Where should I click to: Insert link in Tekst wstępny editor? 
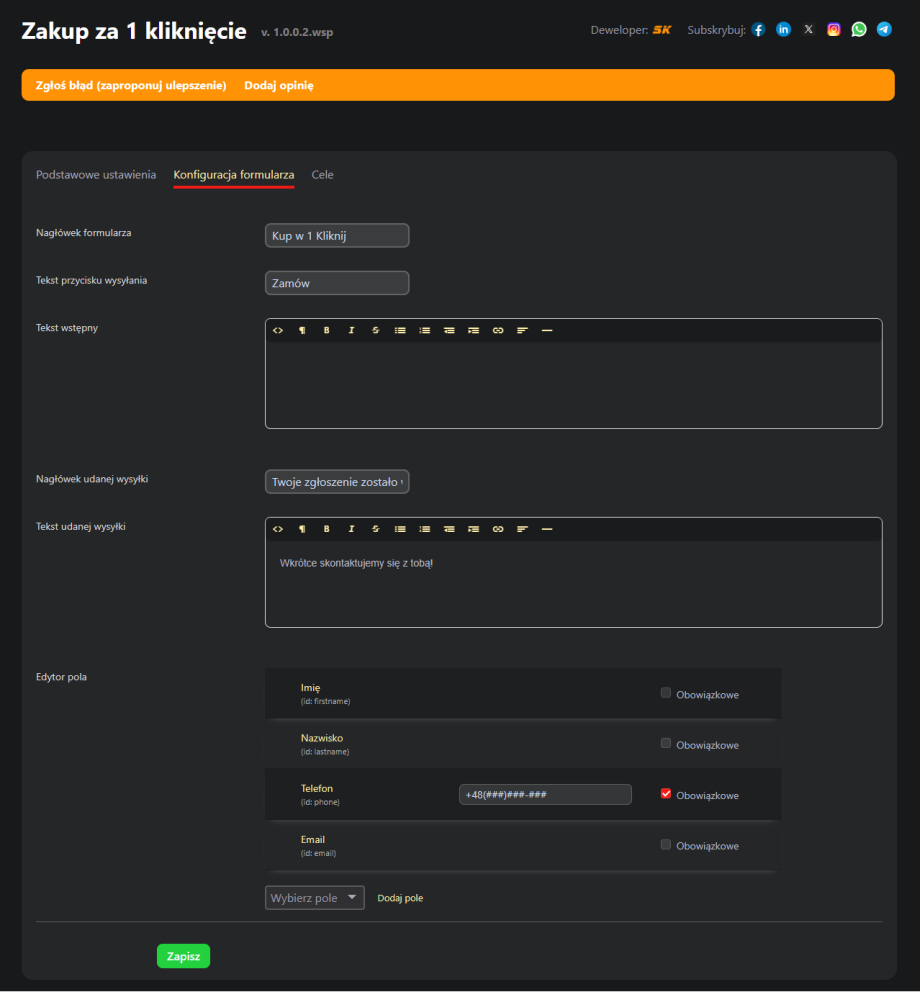click(x=498, y=331)
